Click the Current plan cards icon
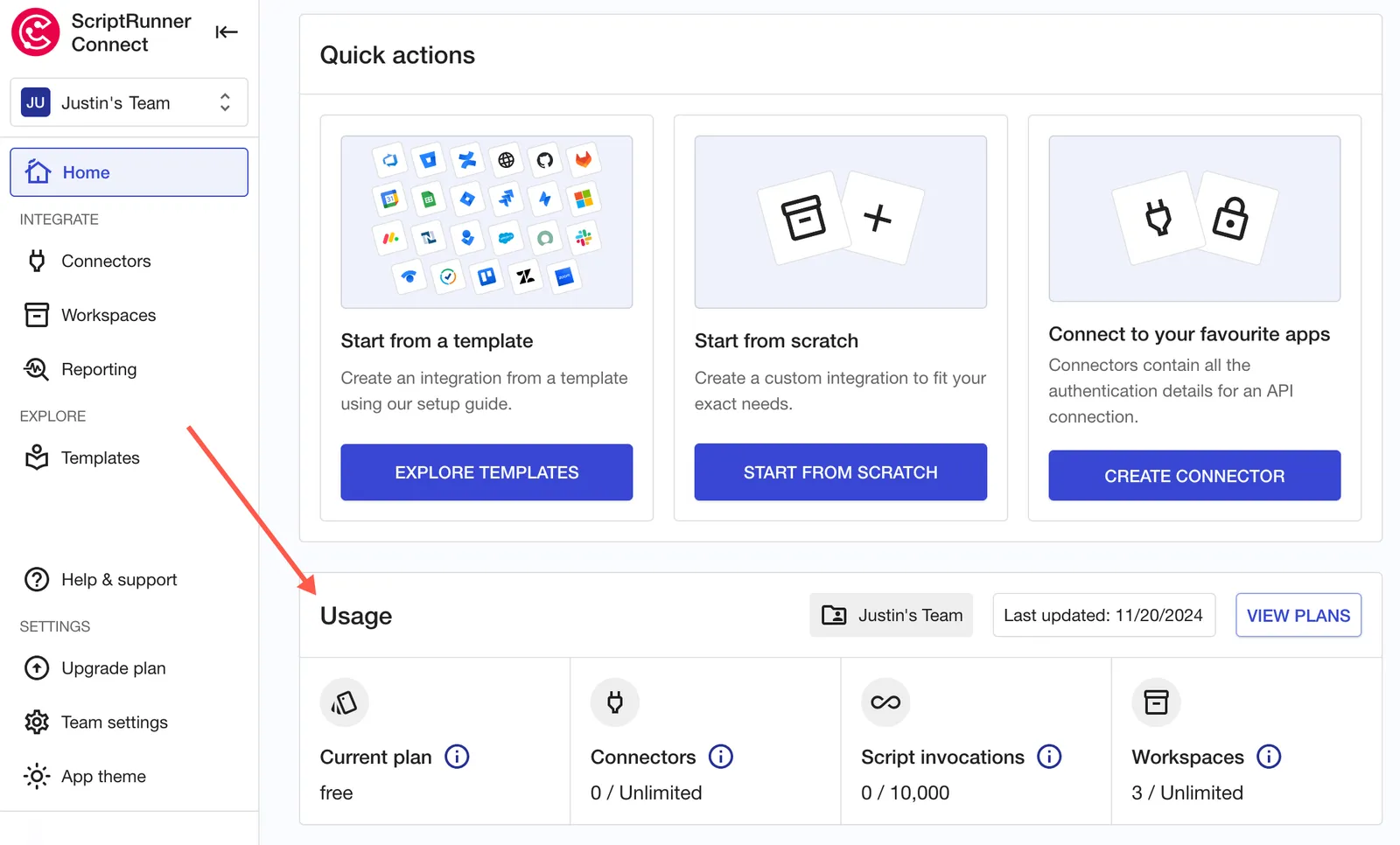 click(x=344, y=702)
